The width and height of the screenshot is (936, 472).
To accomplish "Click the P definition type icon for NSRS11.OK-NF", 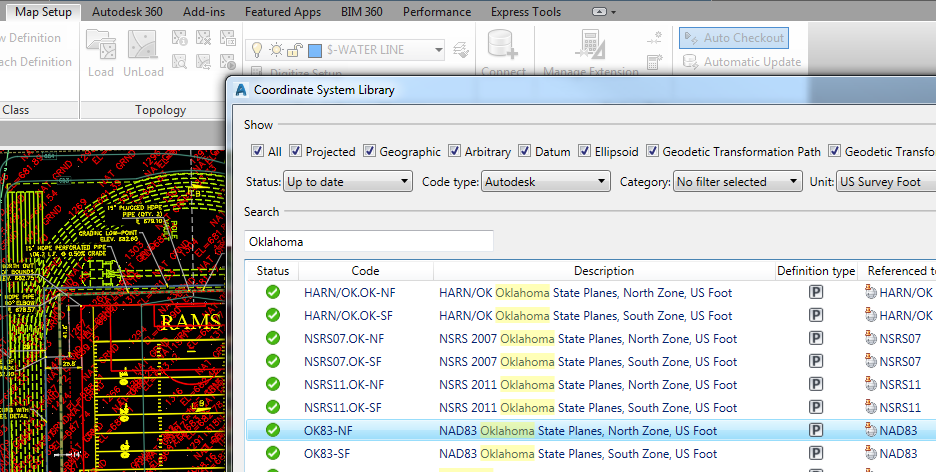I will pos(815,384).
